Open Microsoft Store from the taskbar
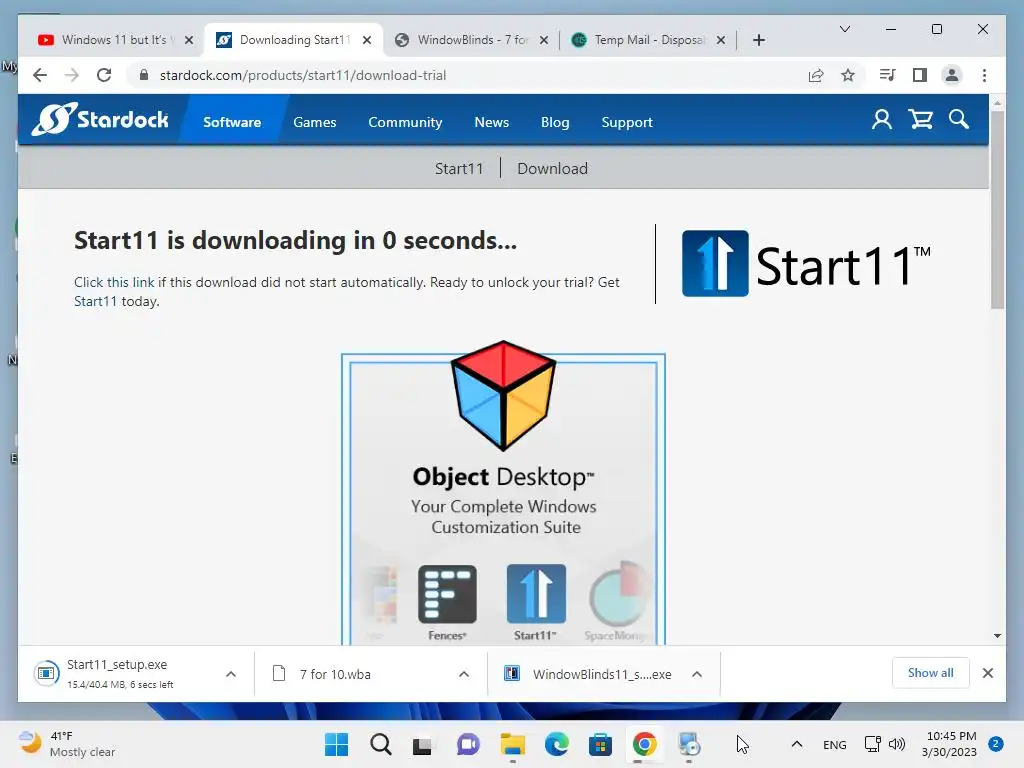 (x=600, y=744)
